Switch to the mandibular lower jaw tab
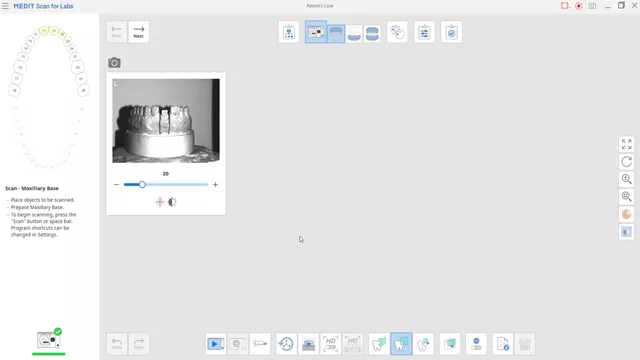The height and width of the screenshot is (360, 640). coord(354,33)
